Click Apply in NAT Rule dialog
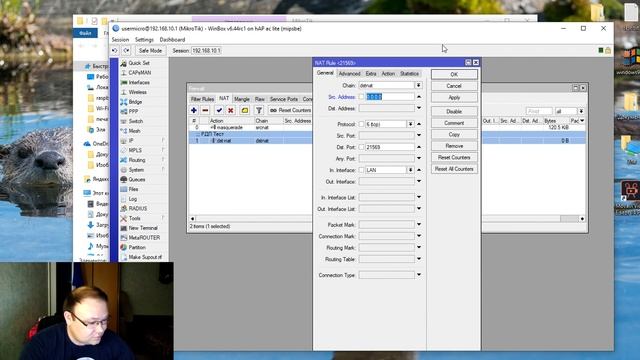The height and width of the screenshot is (360, 640). click(x=454, y=98)
